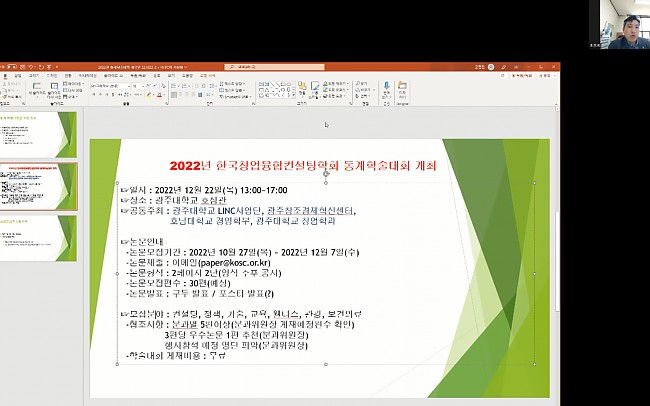Screen dimensions: 650x406
Task: Open the Animations ribbon tab
Action: click(x=88, y=76)
